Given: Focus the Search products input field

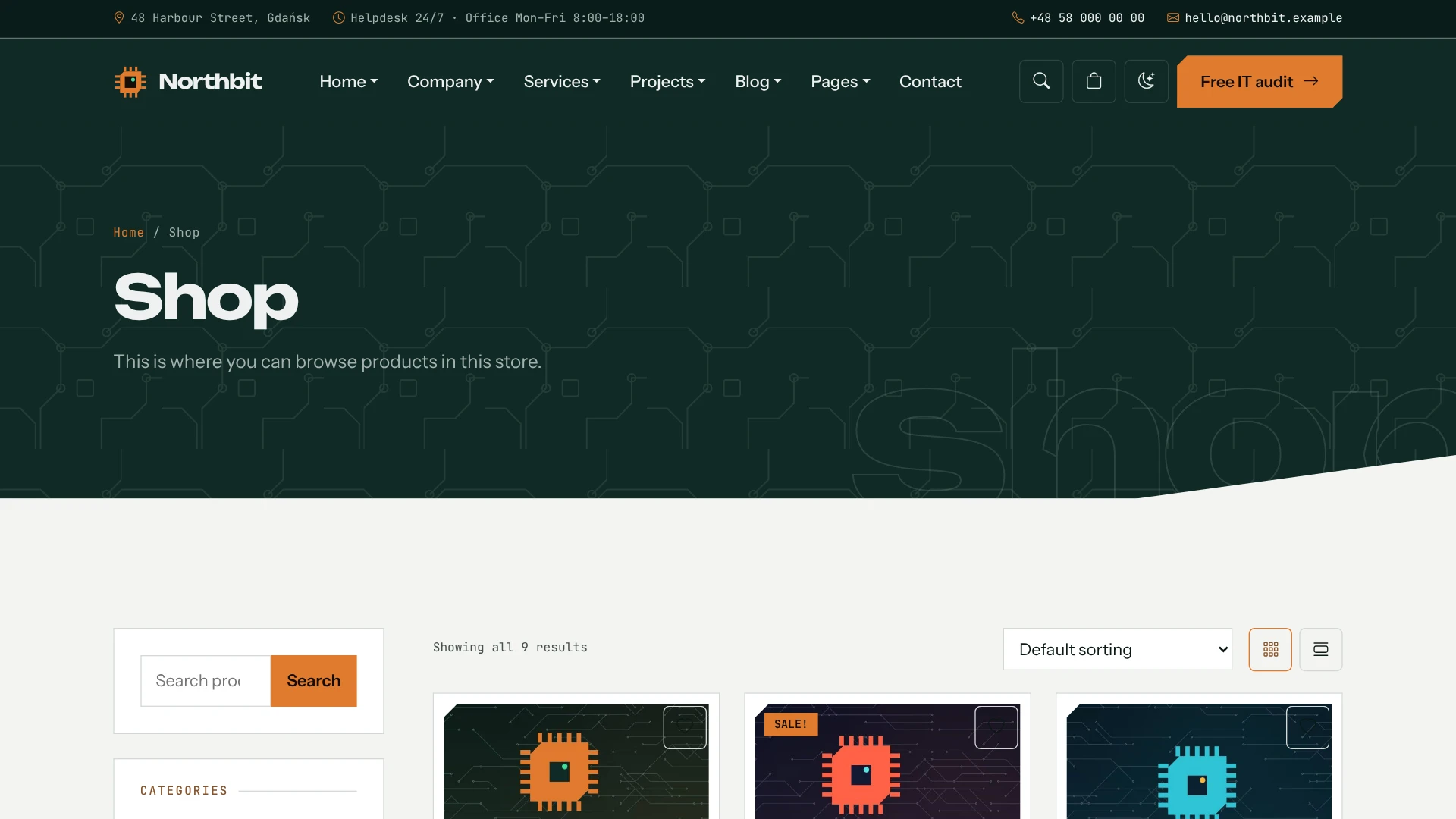Looking at the screenshot, I should click(206, 681).
